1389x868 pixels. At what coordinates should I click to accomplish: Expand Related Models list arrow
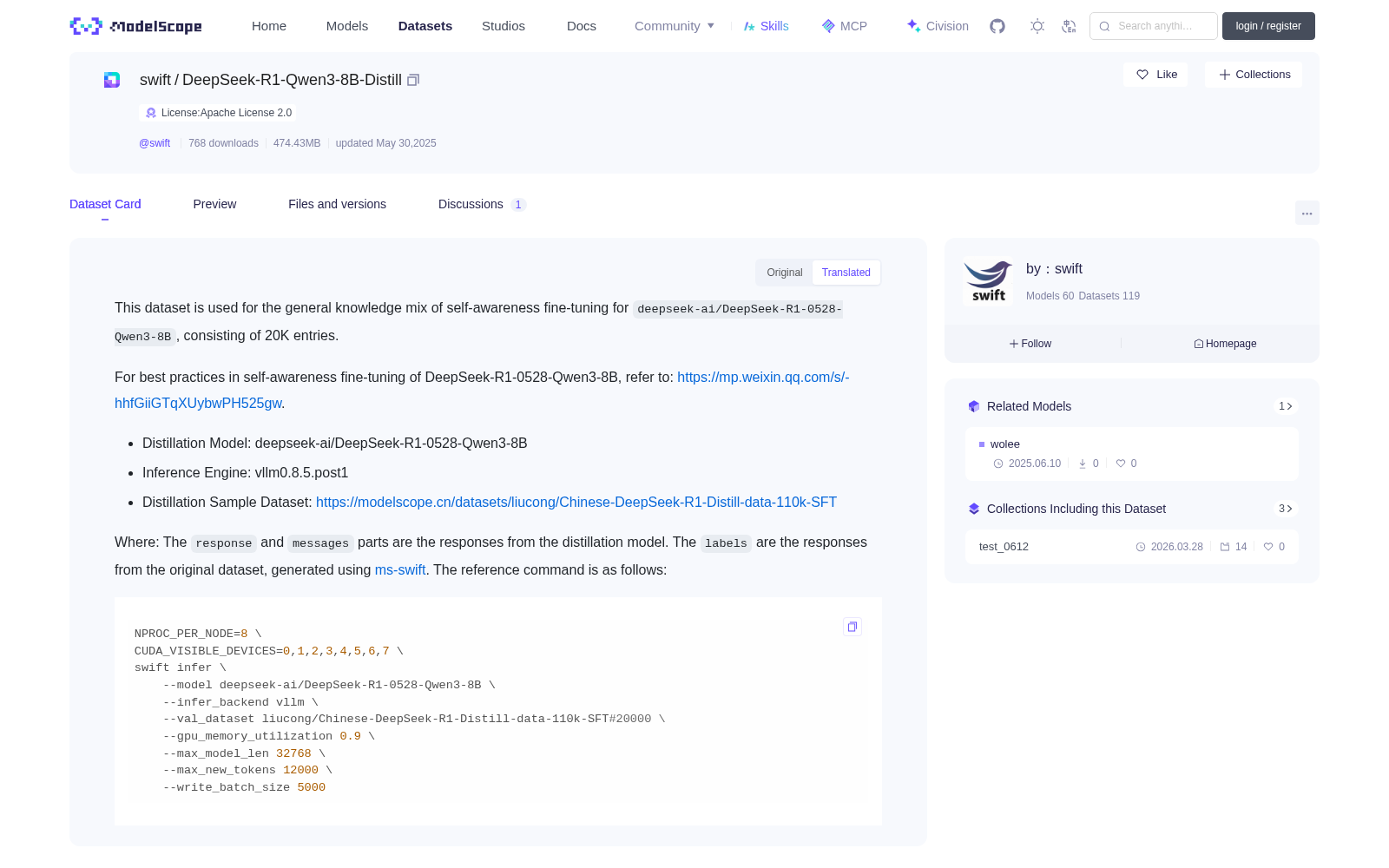(1286, 406)
